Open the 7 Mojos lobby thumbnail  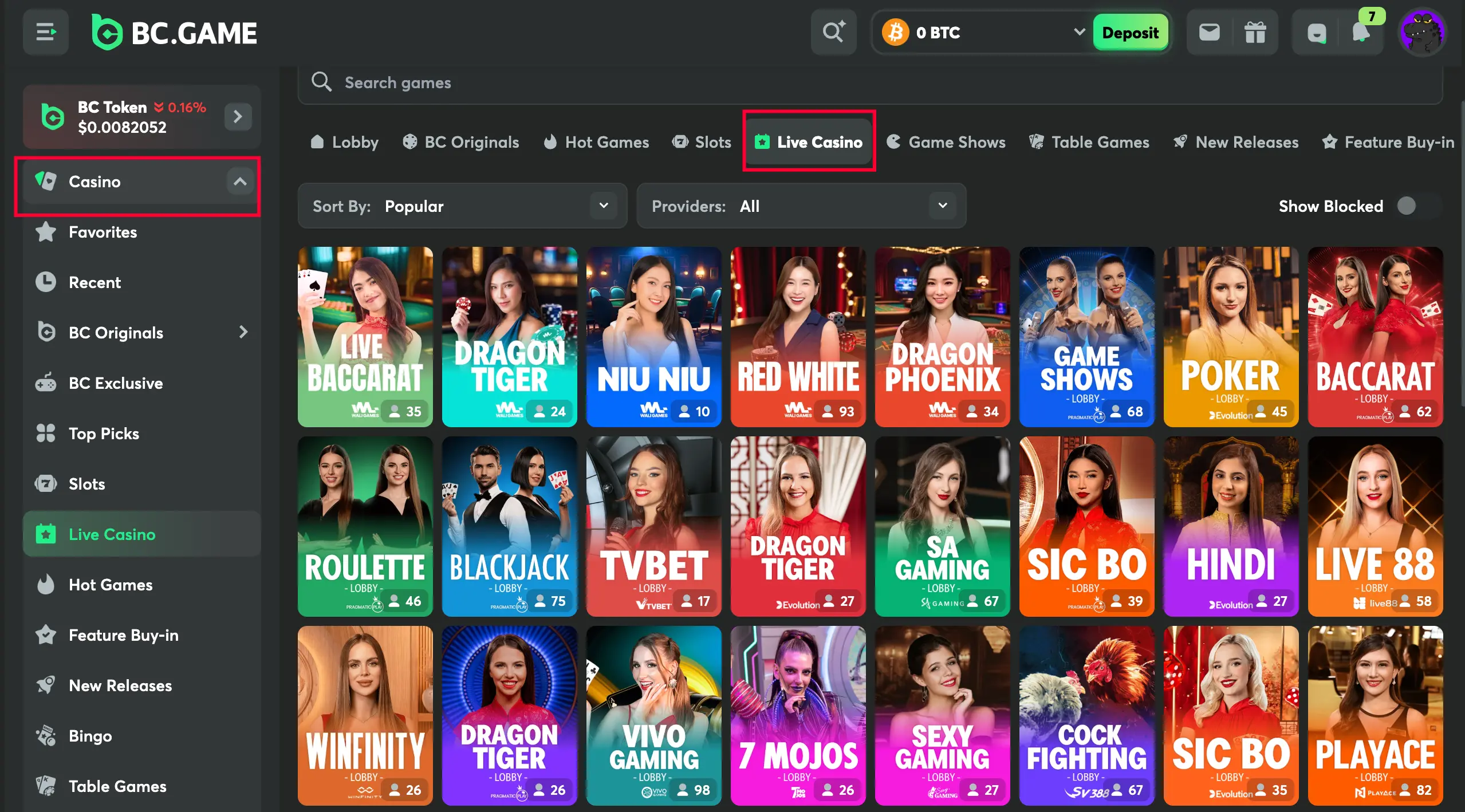coord(798,716)
